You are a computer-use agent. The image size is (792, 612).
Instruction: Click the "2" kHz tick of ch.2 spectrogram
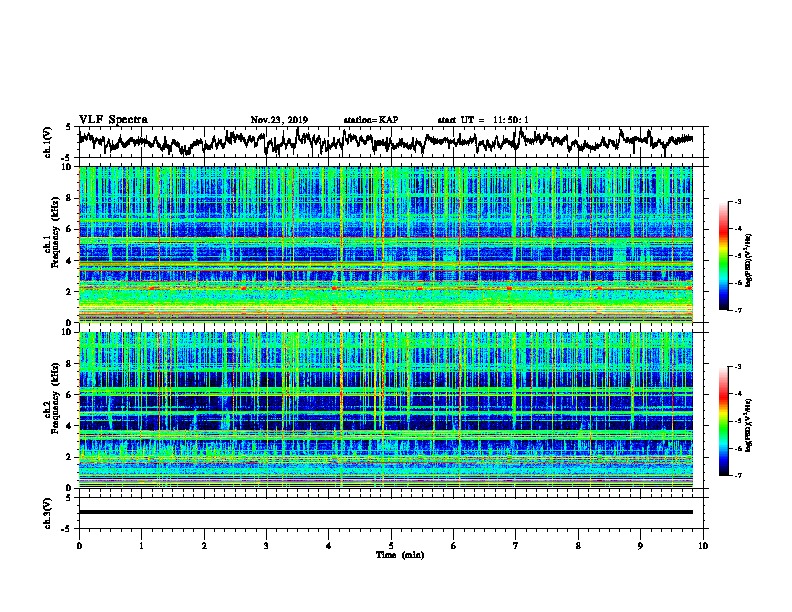70,457
